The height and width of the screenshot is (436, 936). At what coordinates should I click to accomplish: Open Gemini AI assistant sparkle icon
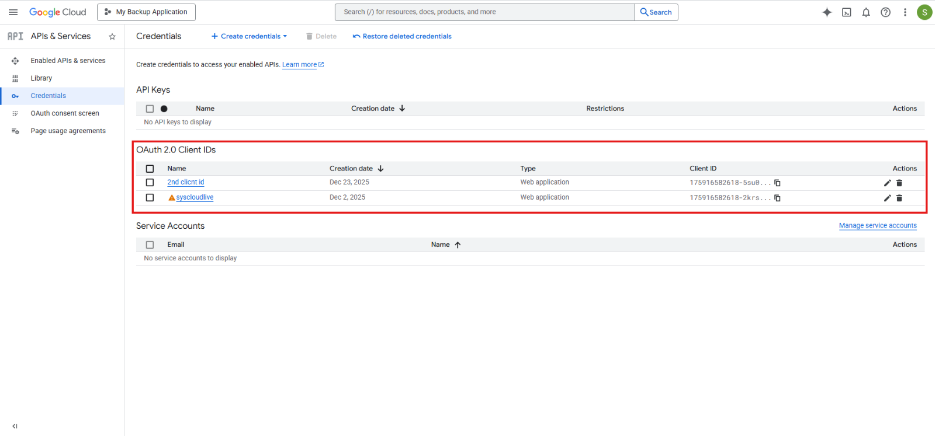(x=826, y=12)
